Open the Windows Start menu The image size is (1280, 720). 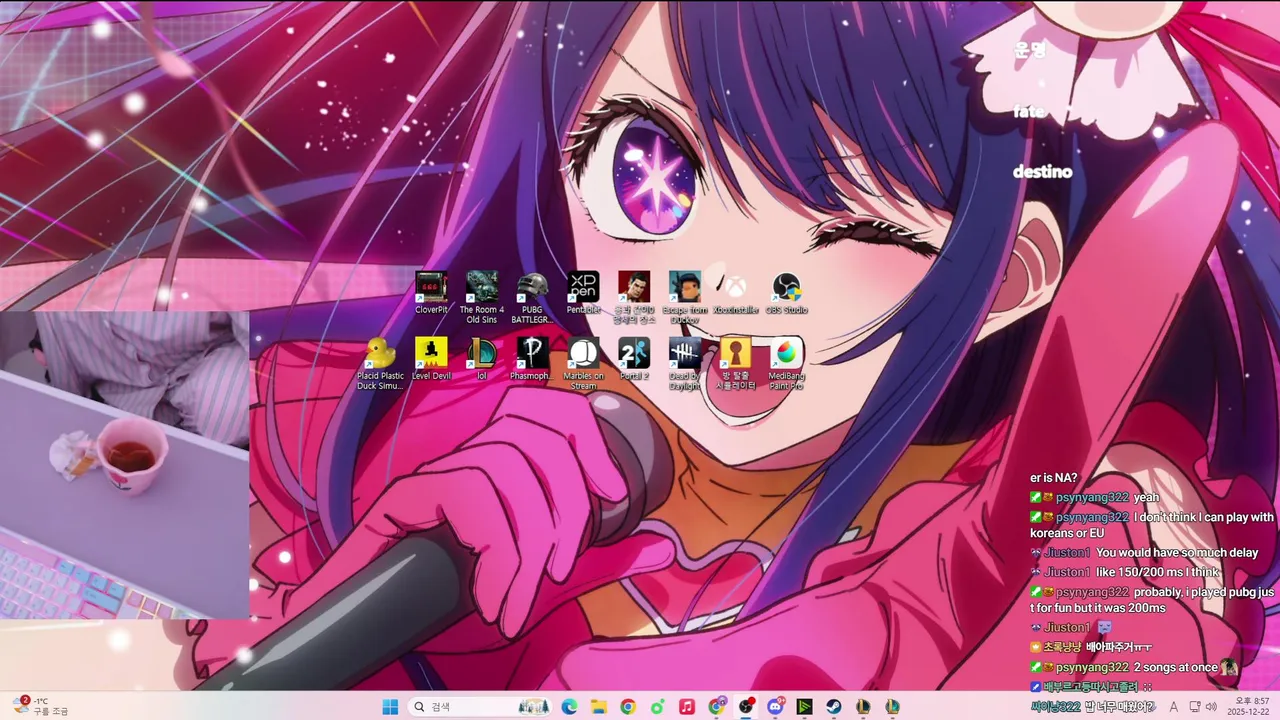(390, 707)
